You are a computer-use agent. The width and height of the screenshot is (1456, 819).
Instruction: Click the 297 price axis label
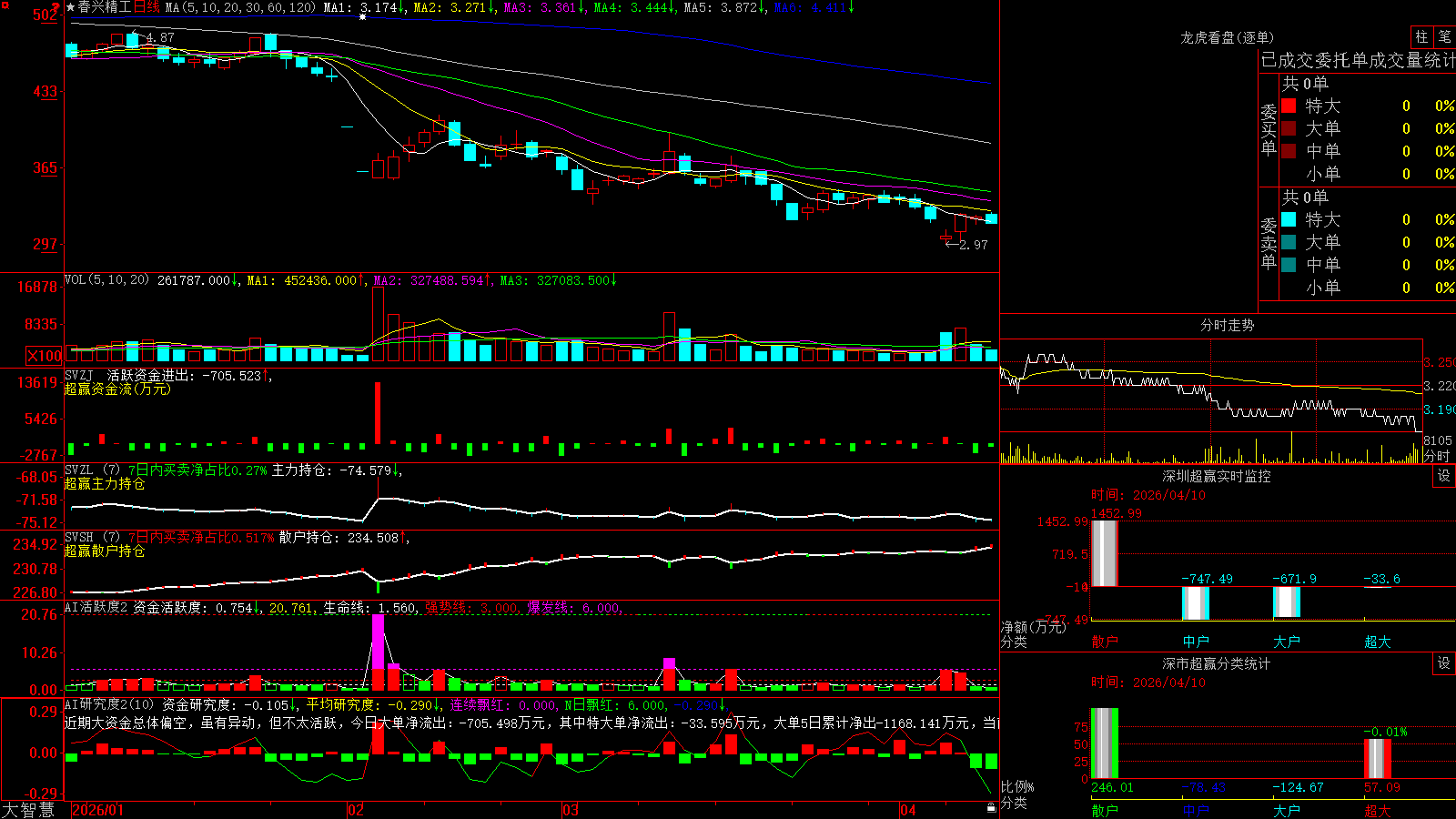[x=45, y=244]
